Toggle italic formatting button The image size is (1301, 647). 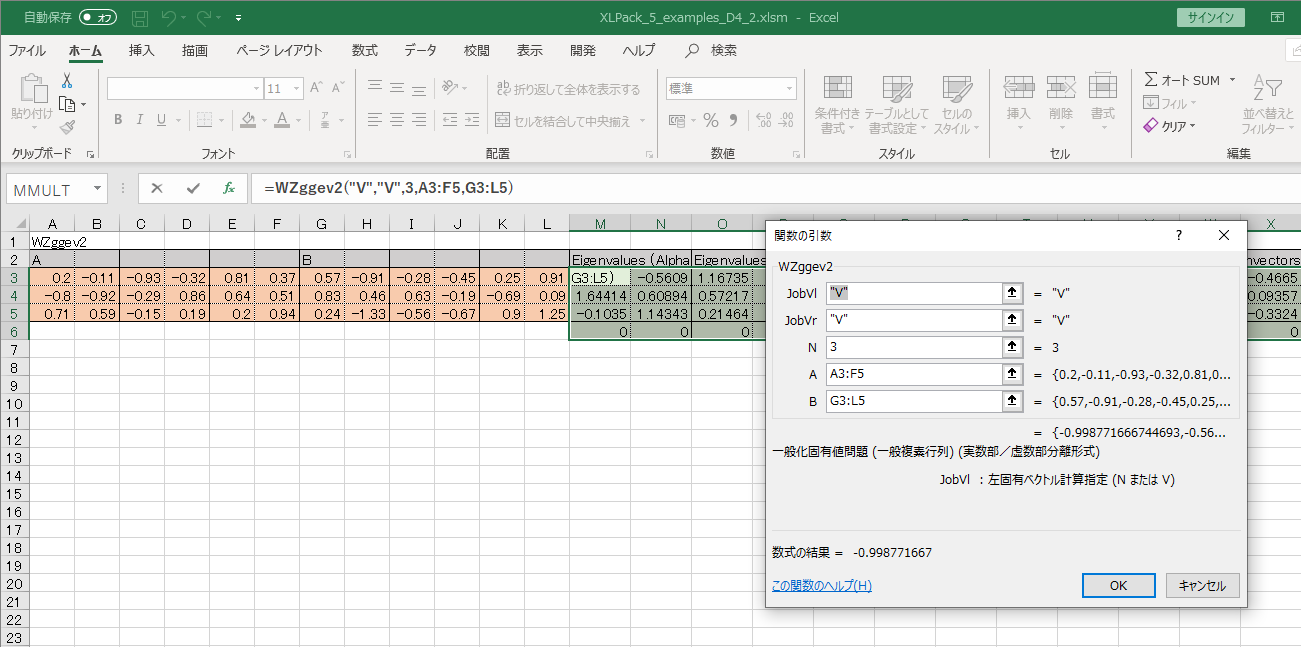tap(139, 120)
